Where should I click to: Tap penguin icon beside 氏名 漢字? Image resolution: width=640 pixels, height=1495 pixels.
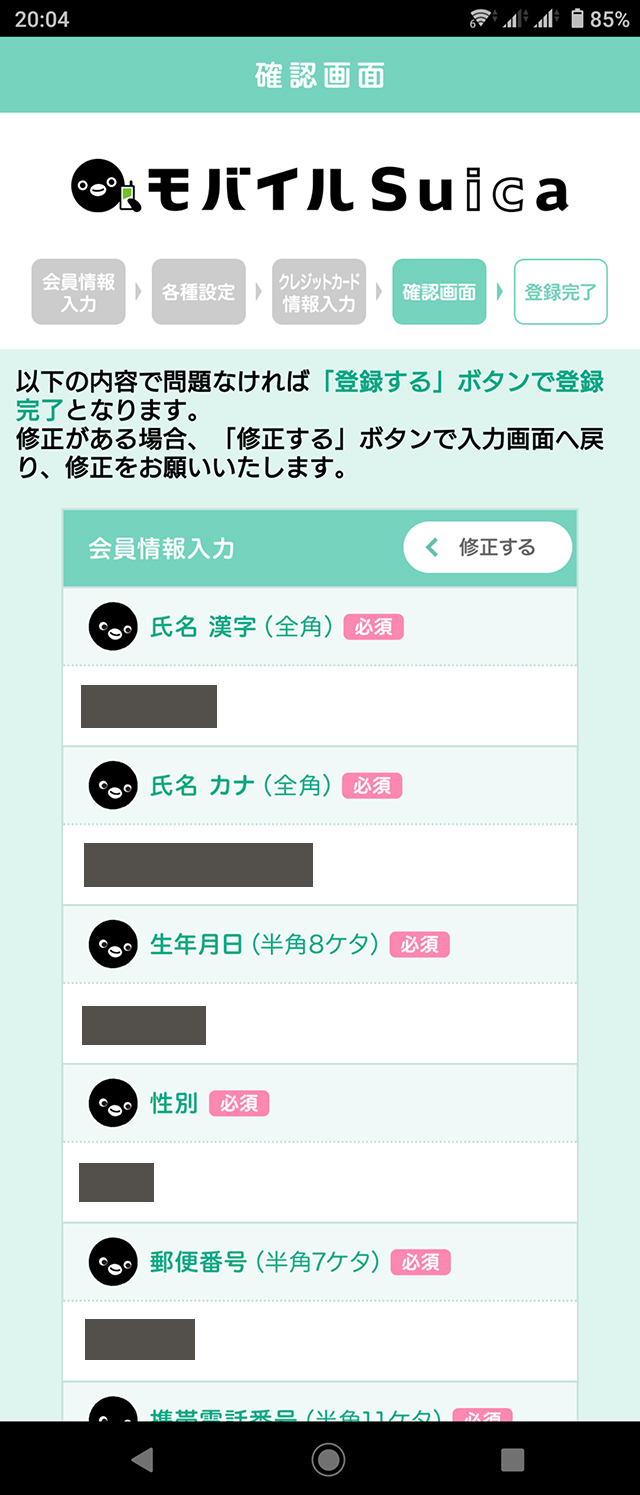point(113,627)
